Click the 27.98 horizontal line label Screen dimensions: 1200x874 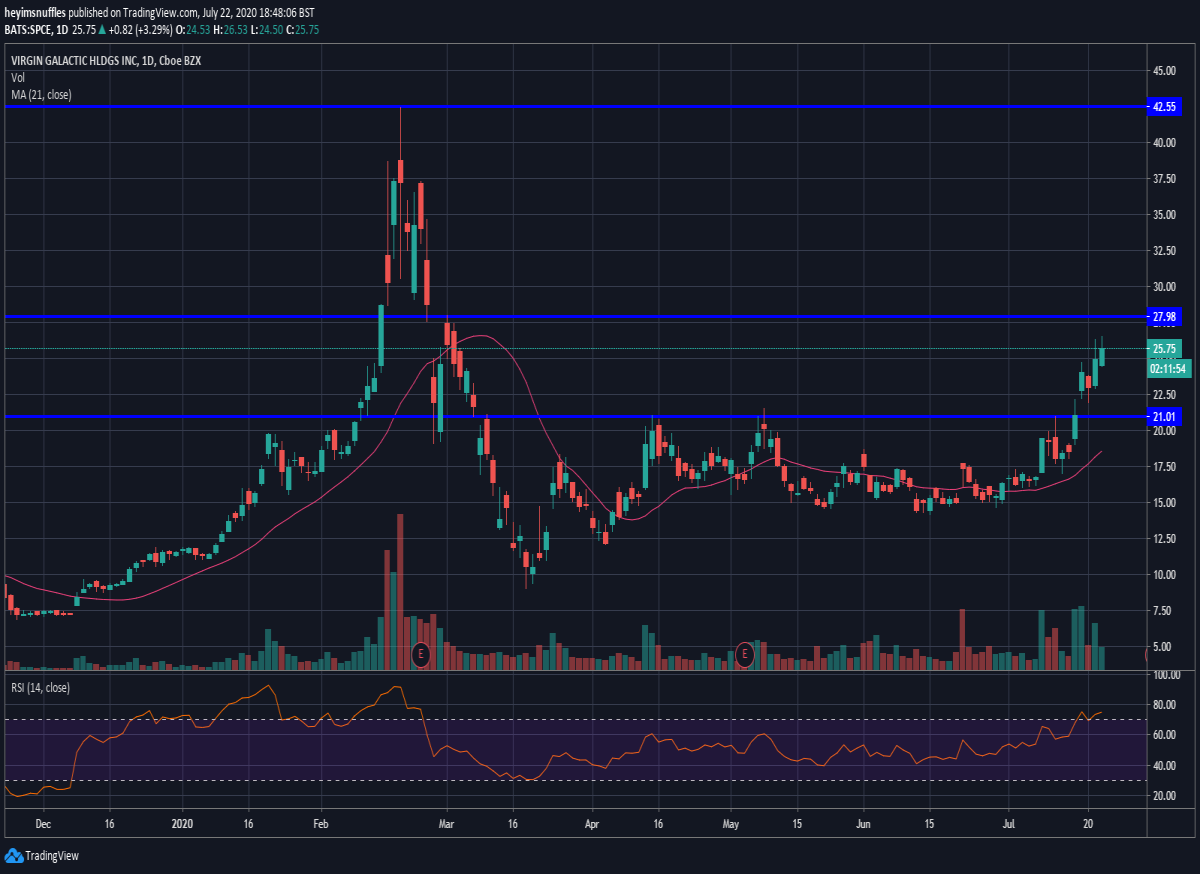pos(1164,316)
